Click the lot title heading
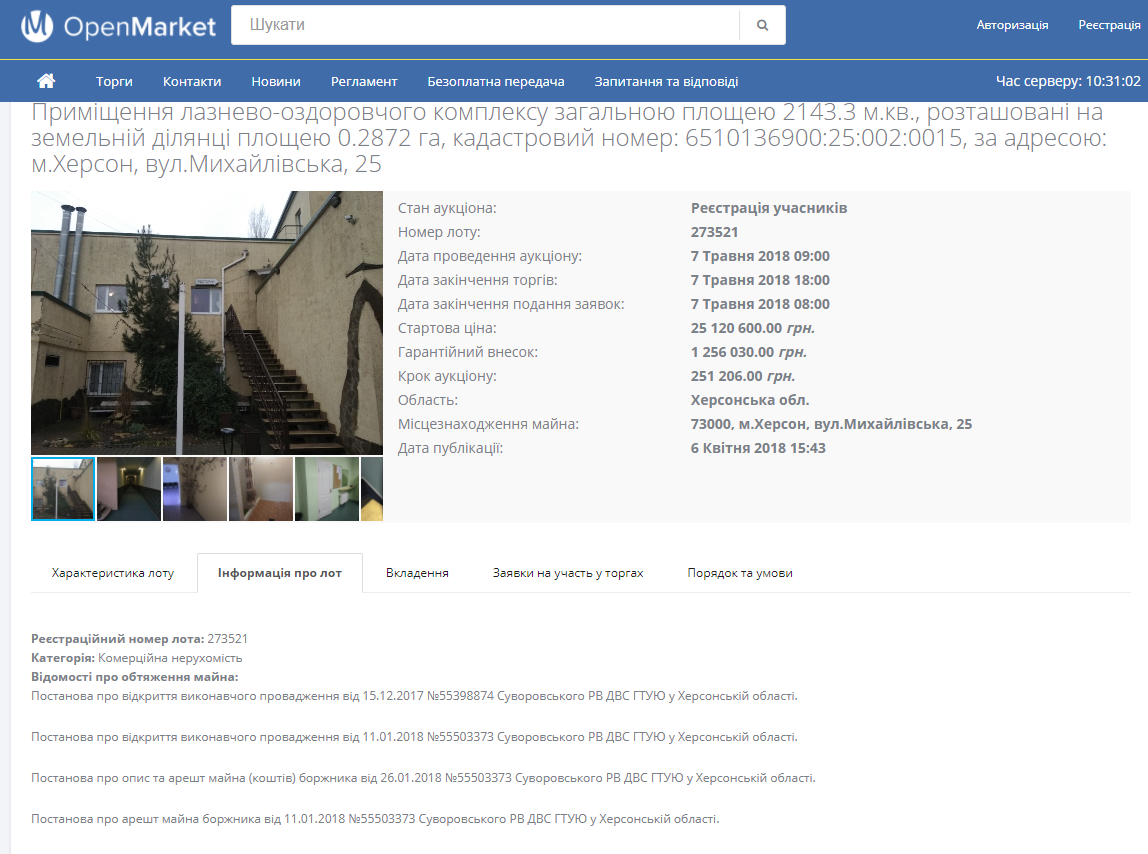Viewport: 1148px width, 854px height. click(569, 138)
